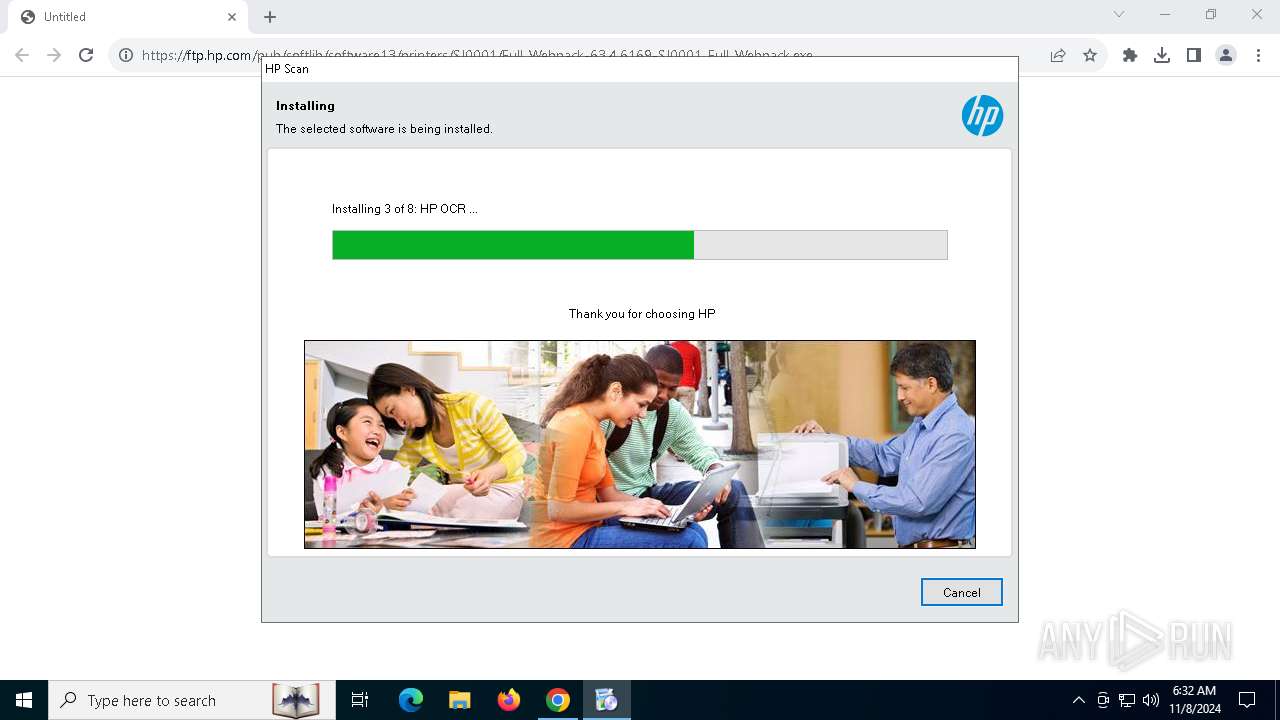Open Windows Start menu
This screenshot has width=1280, height=720.
coord(24,700)
